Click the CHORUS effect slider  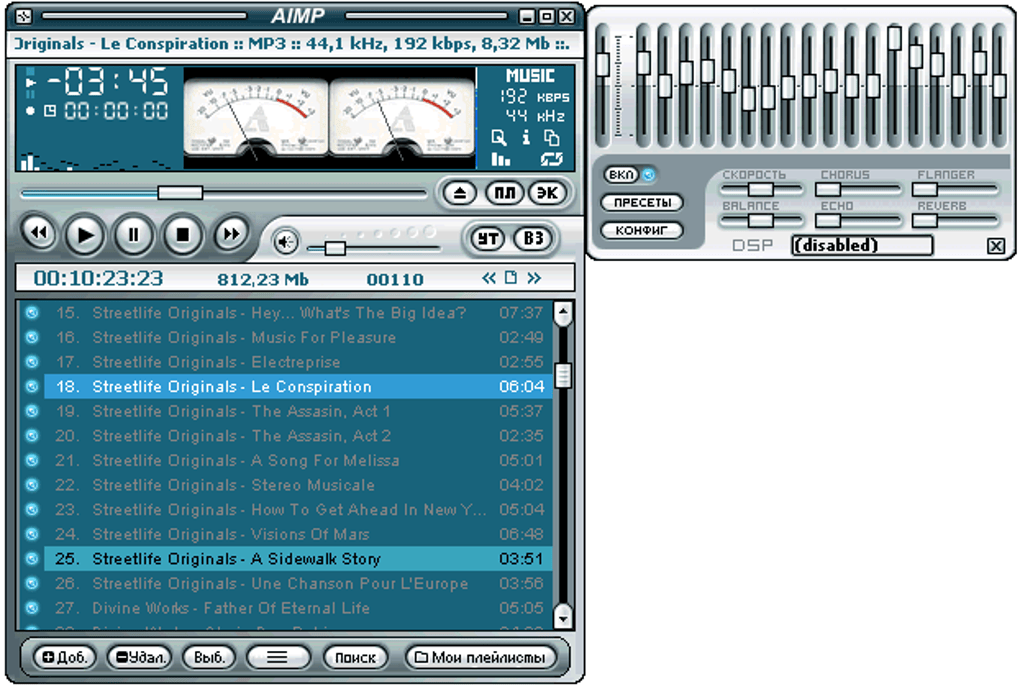(x=860, y=189)
